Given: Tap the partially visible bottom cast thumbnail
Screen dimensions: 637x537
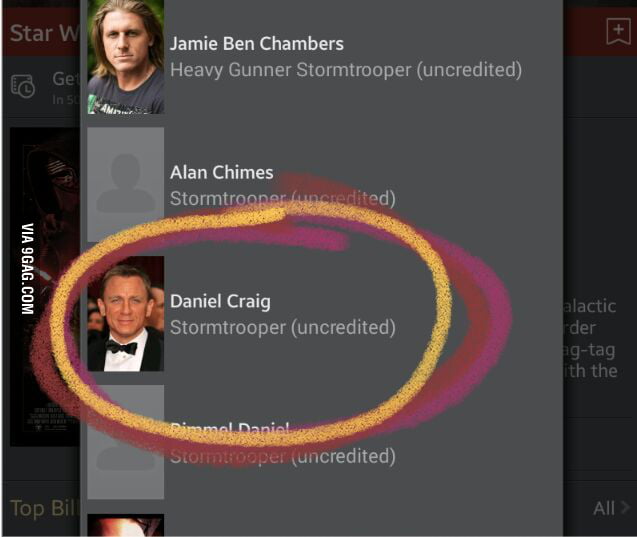Looking at the screenshot, I should point(126,525).
